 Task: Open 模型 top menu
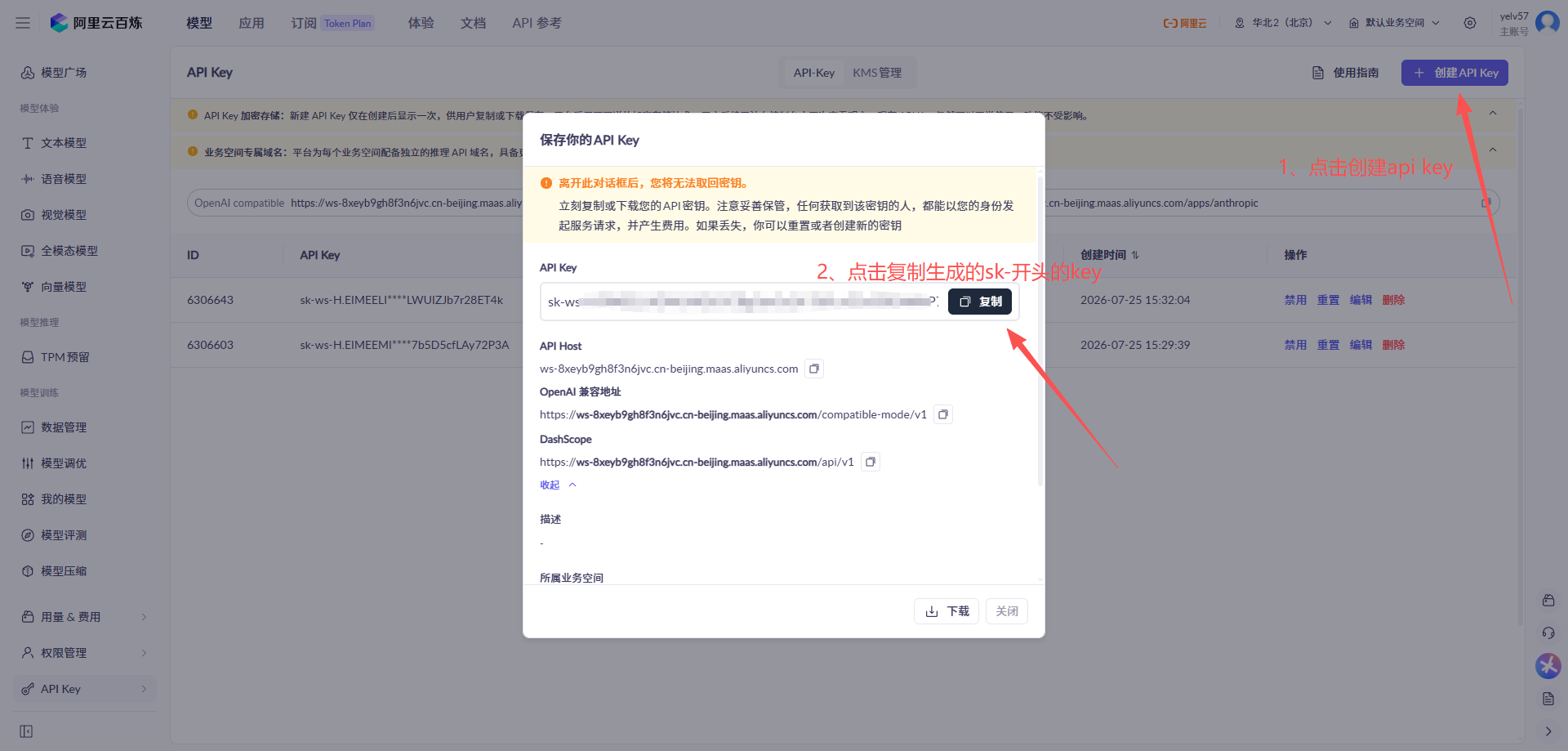[199, 23]
